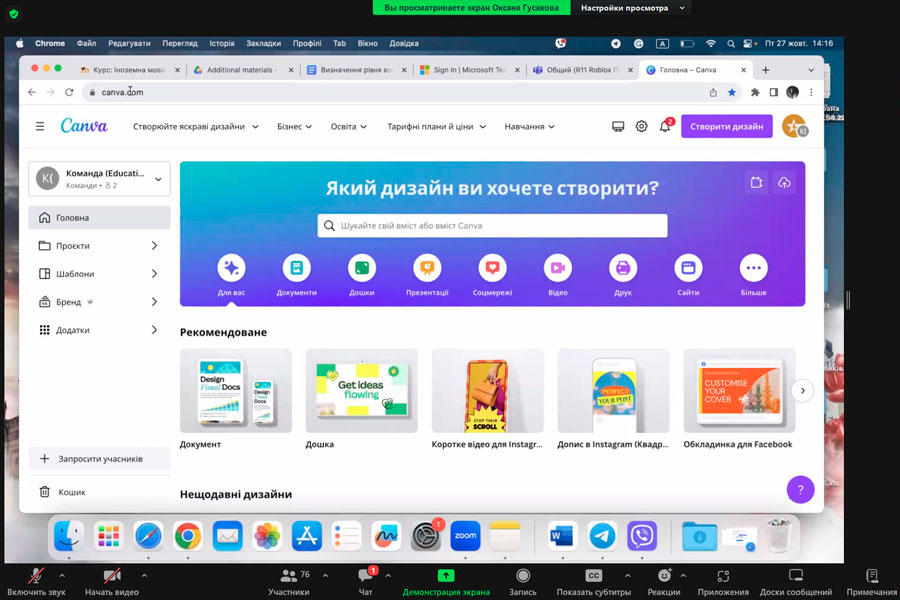Open the audio options arrow beside "Включить звук"
Viewport: 900px width, 600px height.
coord(62,575)
